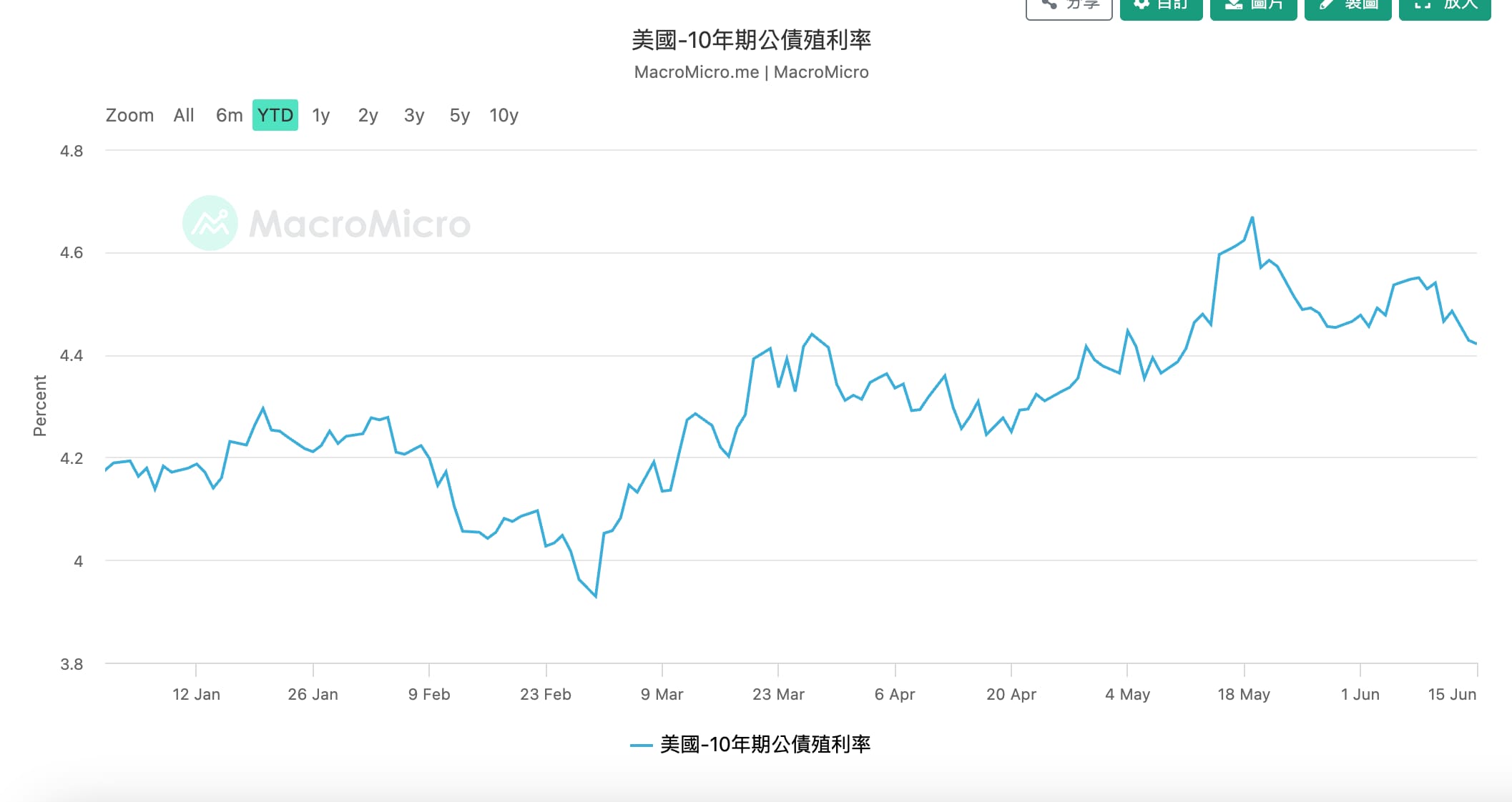Click the 12 Jan x-axis label

[x=196, y=694]
